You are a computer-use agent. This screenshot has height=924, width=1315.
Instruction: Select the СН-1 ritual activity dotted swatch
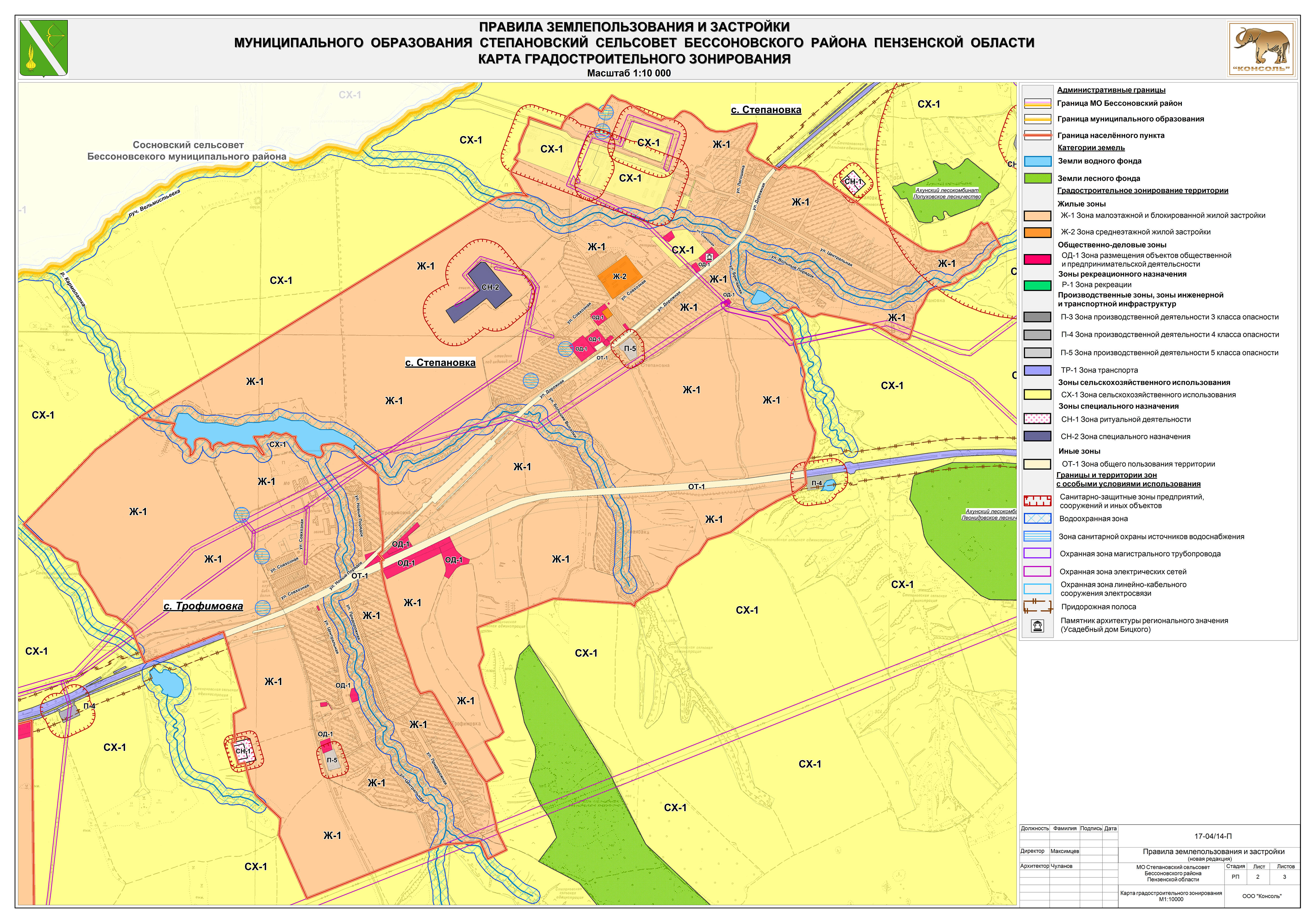[x=1037, y=419]
